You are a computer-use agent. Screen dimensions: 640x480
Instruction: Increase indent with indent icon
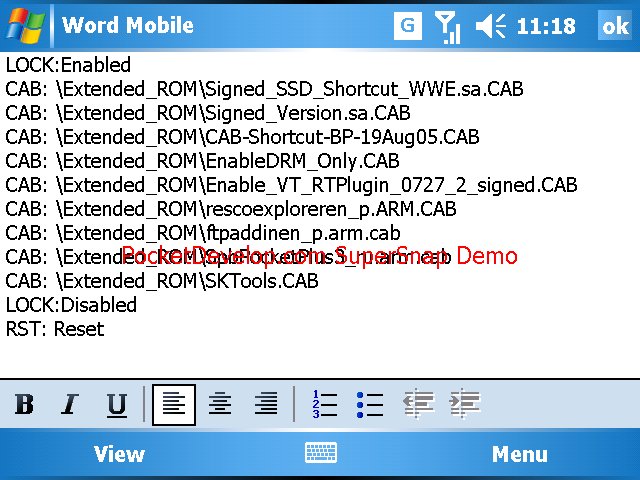(x=464, y=403)
